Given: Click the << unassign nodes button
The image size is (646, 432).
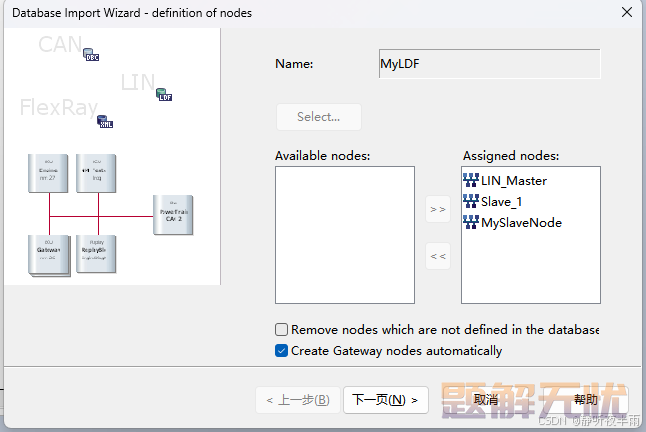Looking at the screenshot, I should [x=438, y=256].
